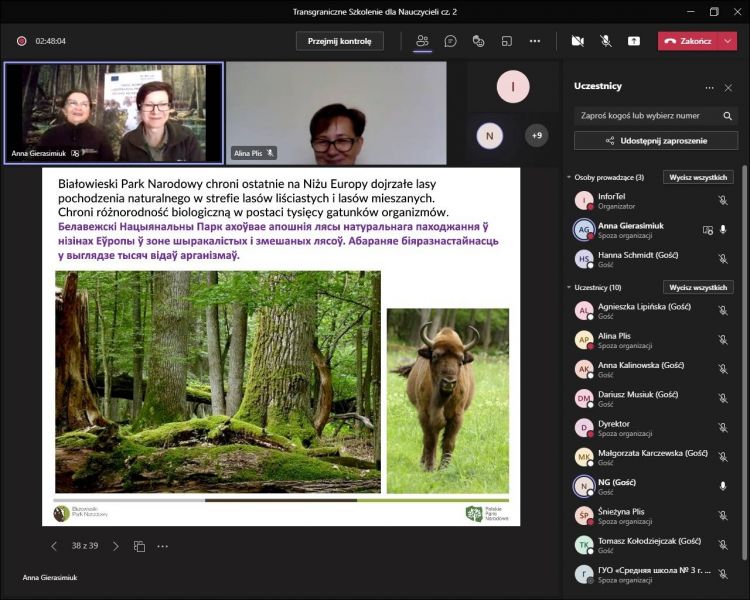This screenshot has height=600, width=750.
Task: Toggle the participants panel visibility
Action: [422, 41]
